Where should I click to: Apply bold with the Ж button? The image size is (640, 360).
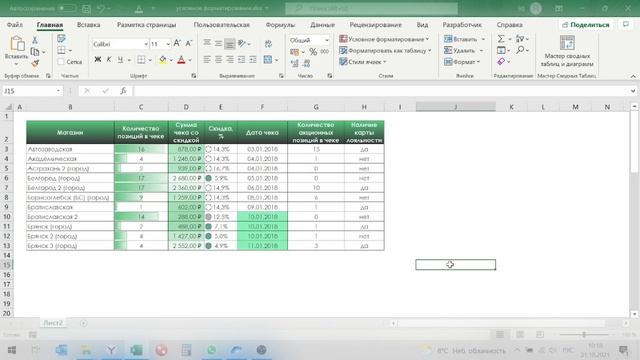click(x=98, y=60)
